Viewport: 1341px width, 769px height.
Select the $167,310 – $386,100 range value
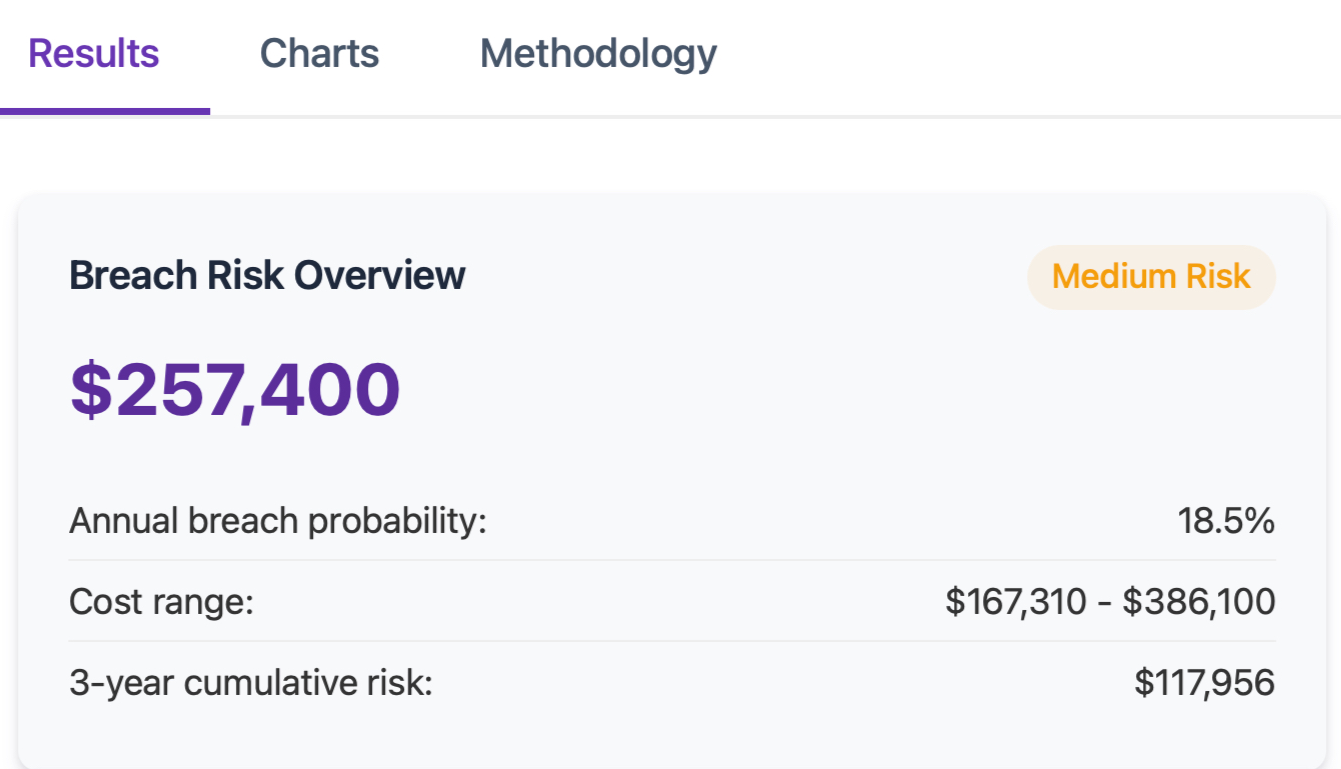[1110, 601]
